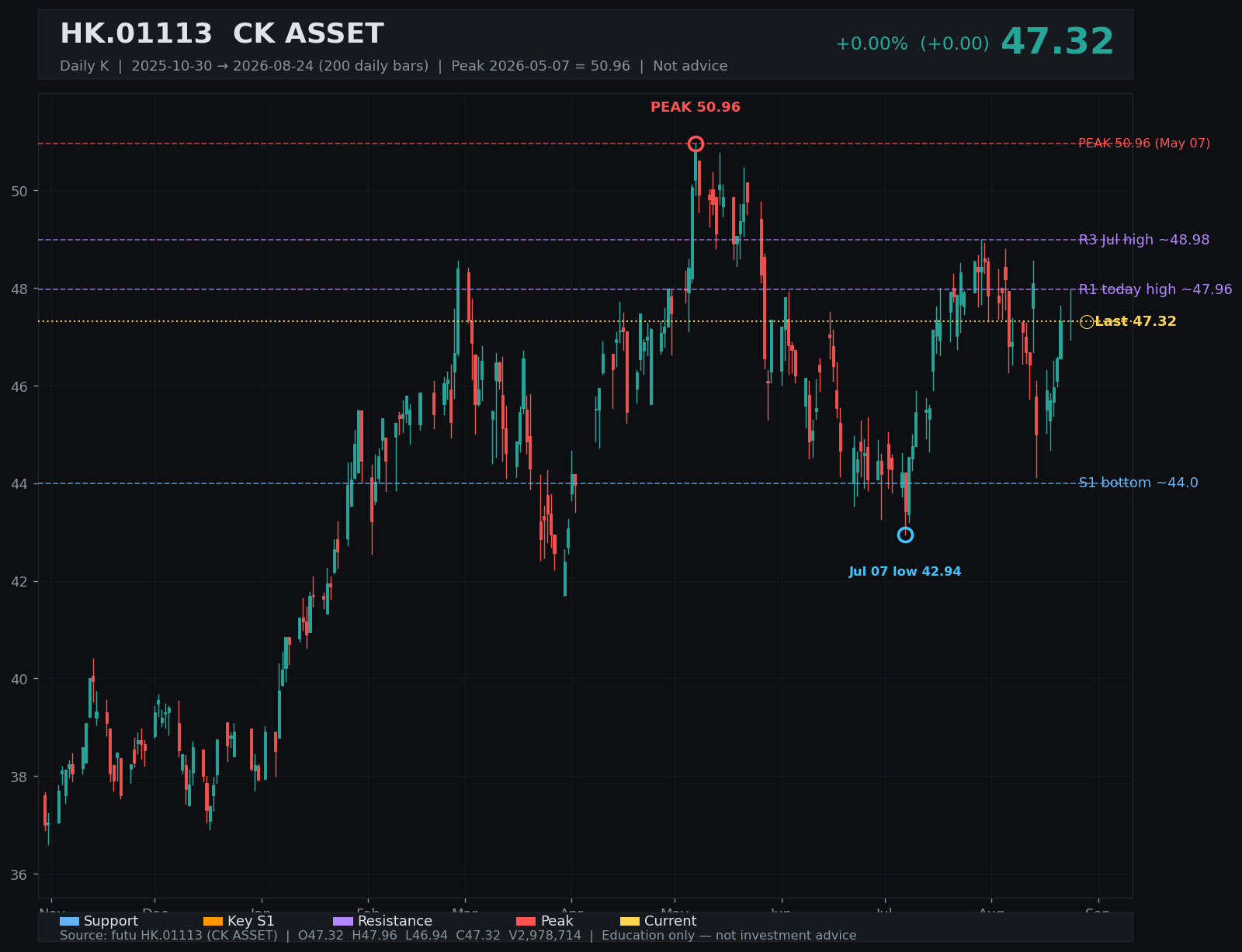Click the 'Resistance' legend label

(395, 922)
